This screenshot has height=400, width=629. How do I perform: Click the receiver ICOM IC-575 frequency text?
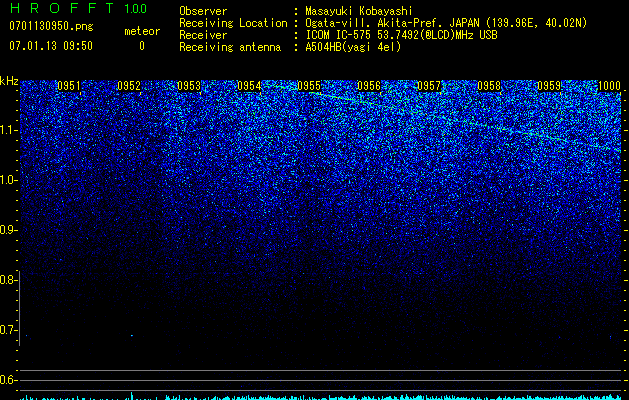click(401, 35)
